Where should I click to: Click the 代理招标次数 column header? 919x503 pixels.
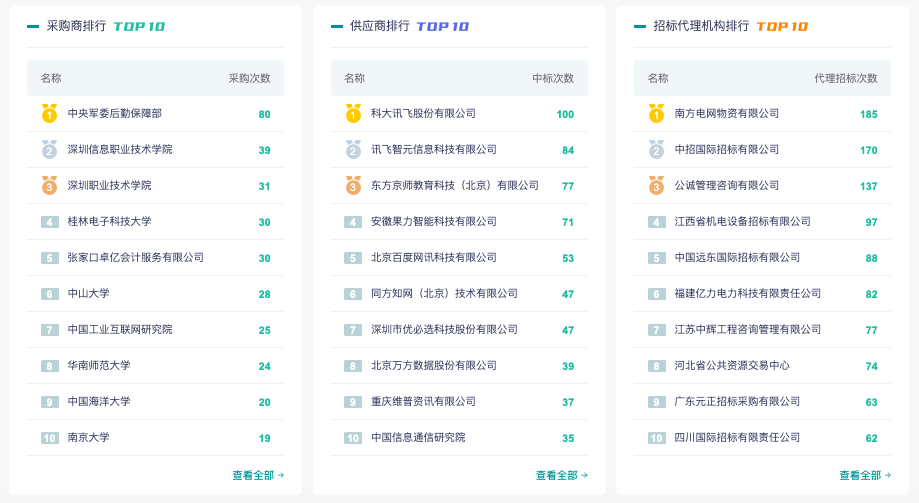(x=846, y=78)
